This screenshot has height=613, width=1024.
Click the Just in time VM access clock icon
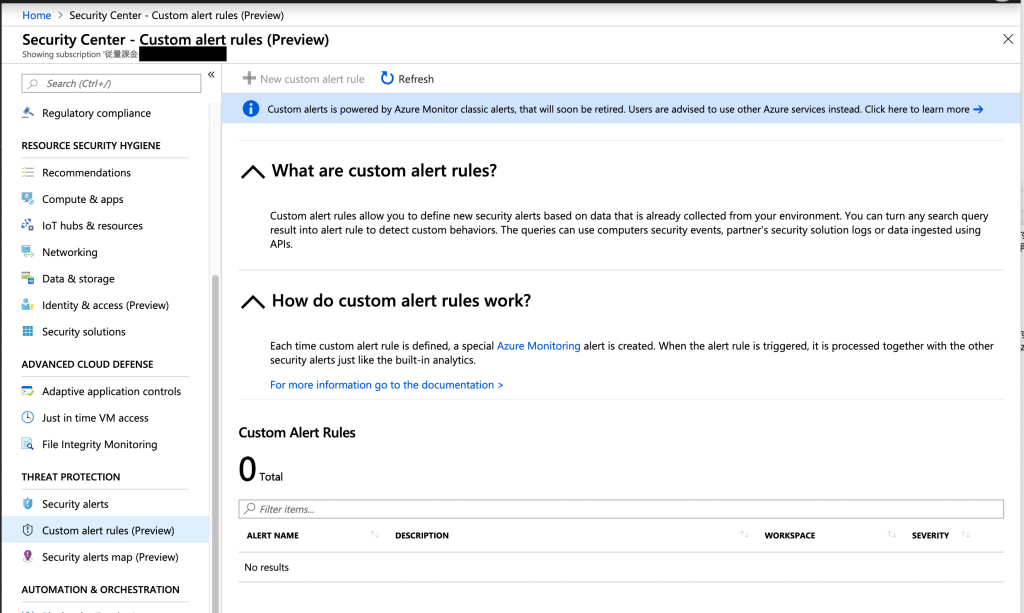tap(27, 417)
